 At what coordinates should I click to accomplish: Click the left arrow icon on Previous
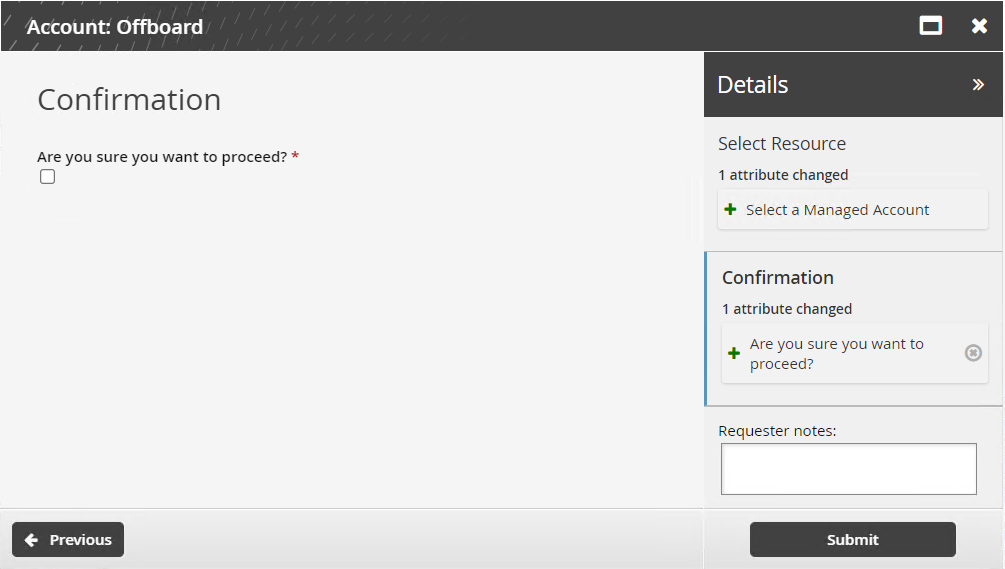click(x=31, y=540)
